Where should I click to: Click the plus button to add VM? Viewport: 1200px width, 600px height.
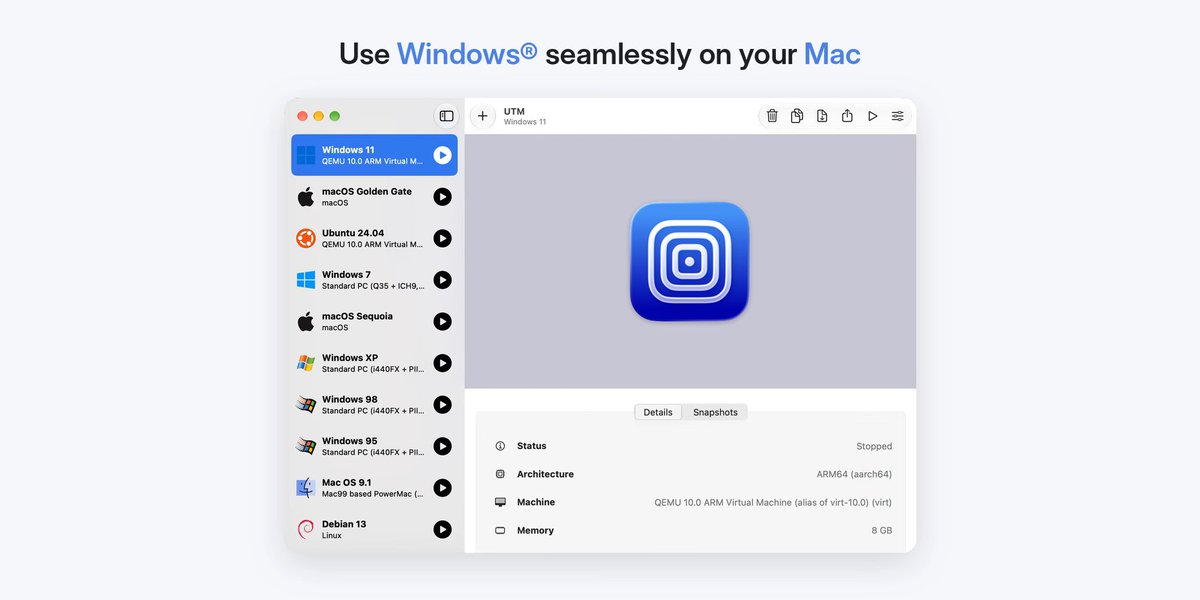click(482, 116)
